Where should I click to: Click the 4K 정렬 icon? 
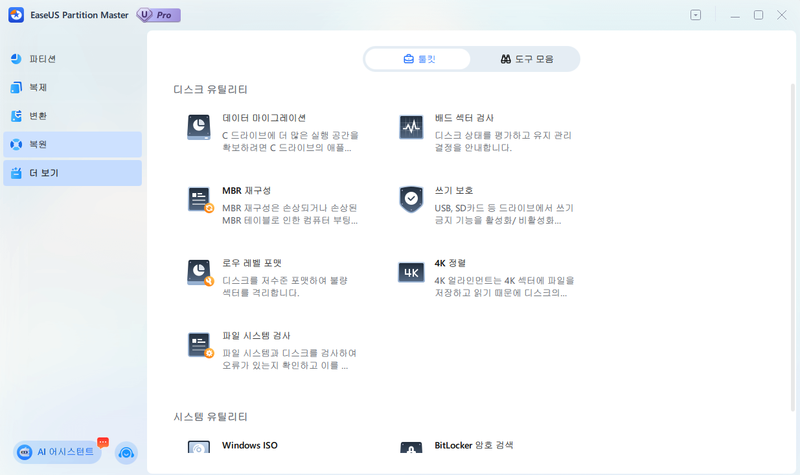(411, 272)
